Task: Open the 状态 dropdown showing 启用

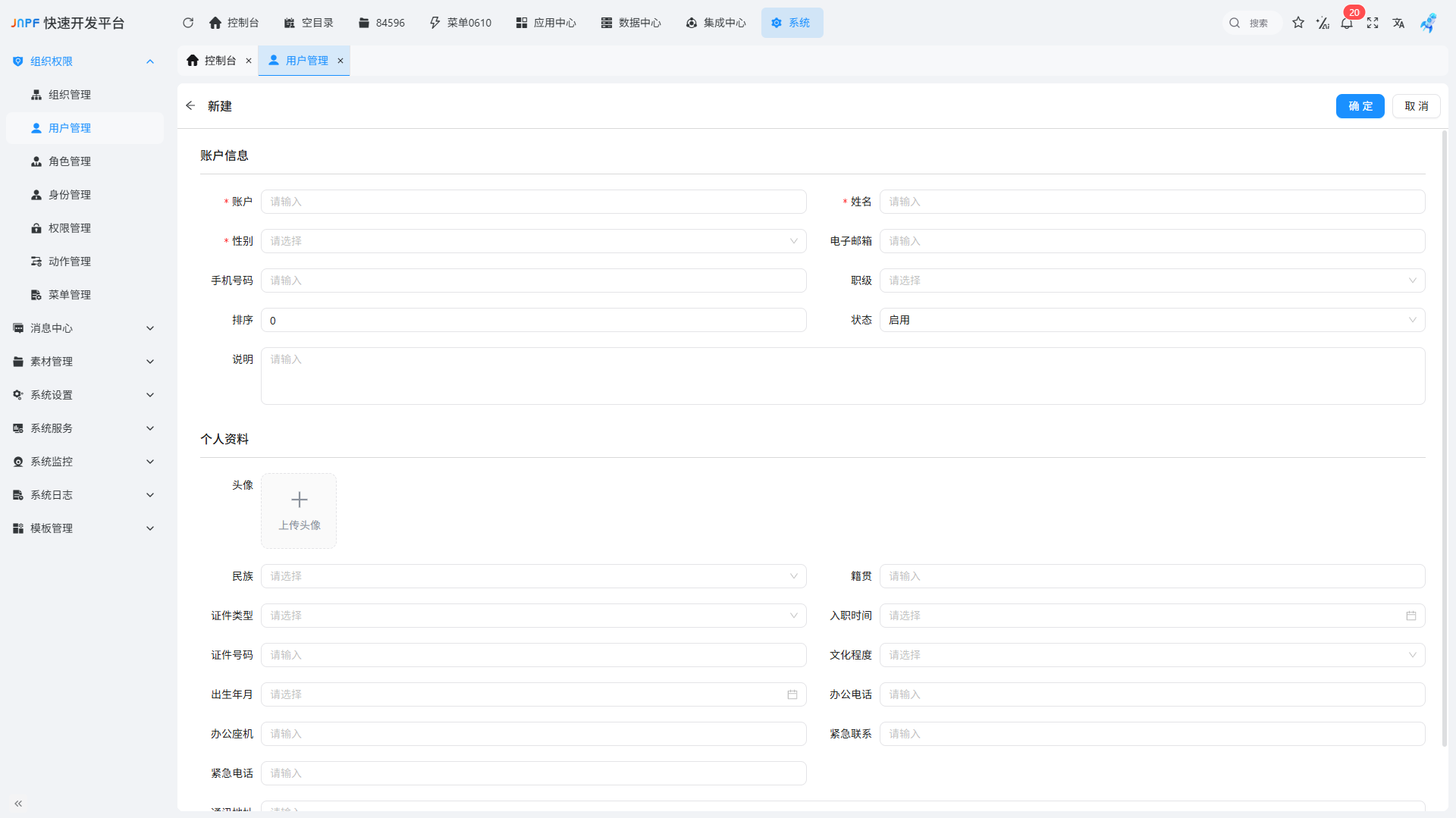Action: pos(1151,320)
